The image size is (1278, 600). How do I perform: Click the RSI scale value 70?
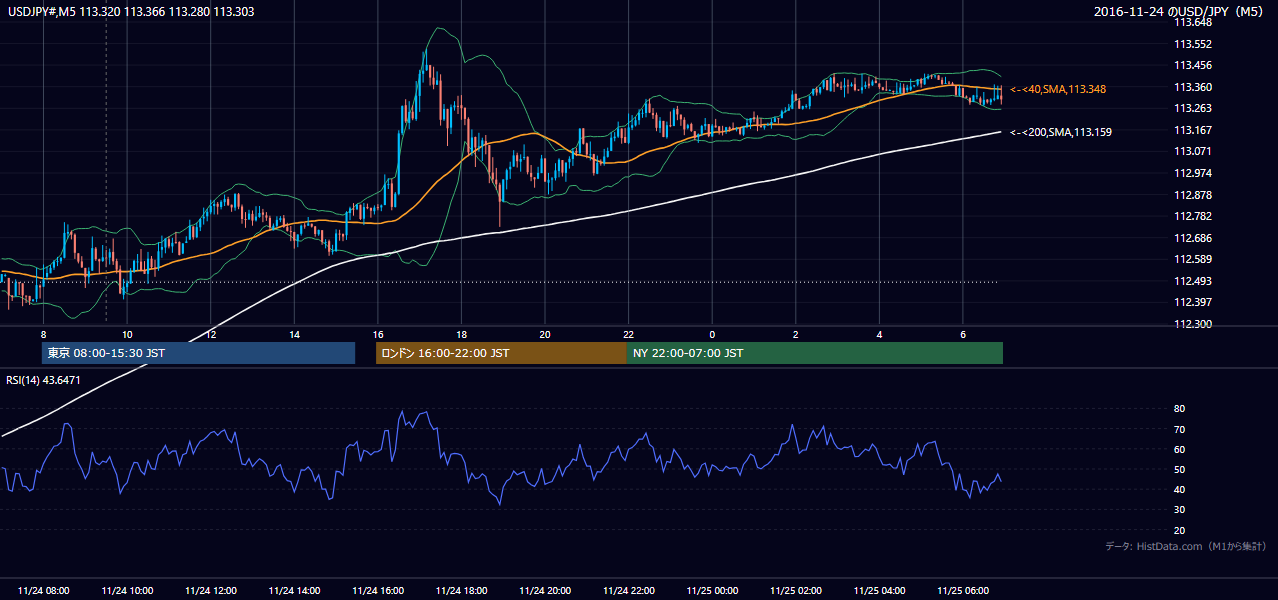(x=1179, y=429)
